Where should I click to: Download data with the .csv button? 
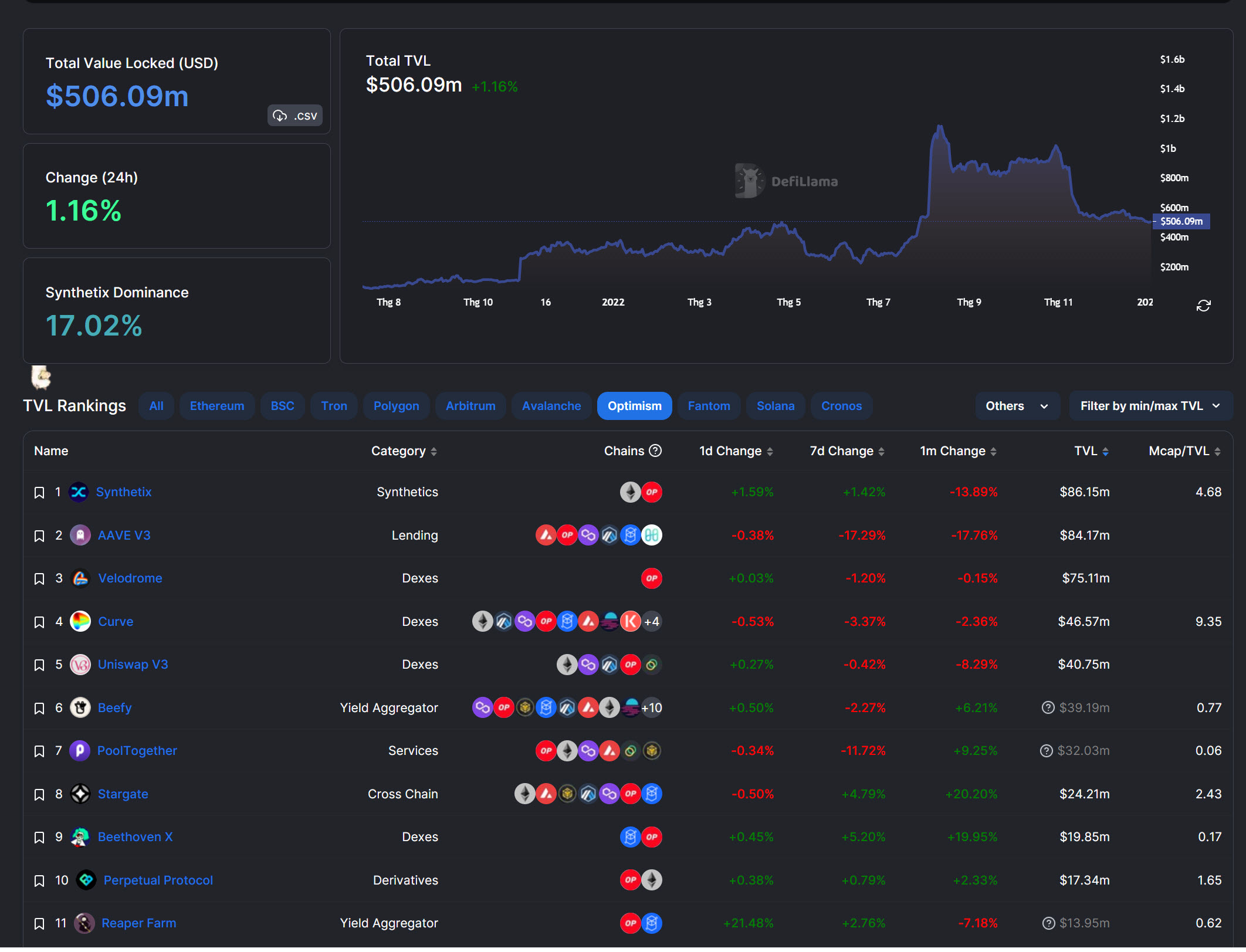tap(295, 116)
